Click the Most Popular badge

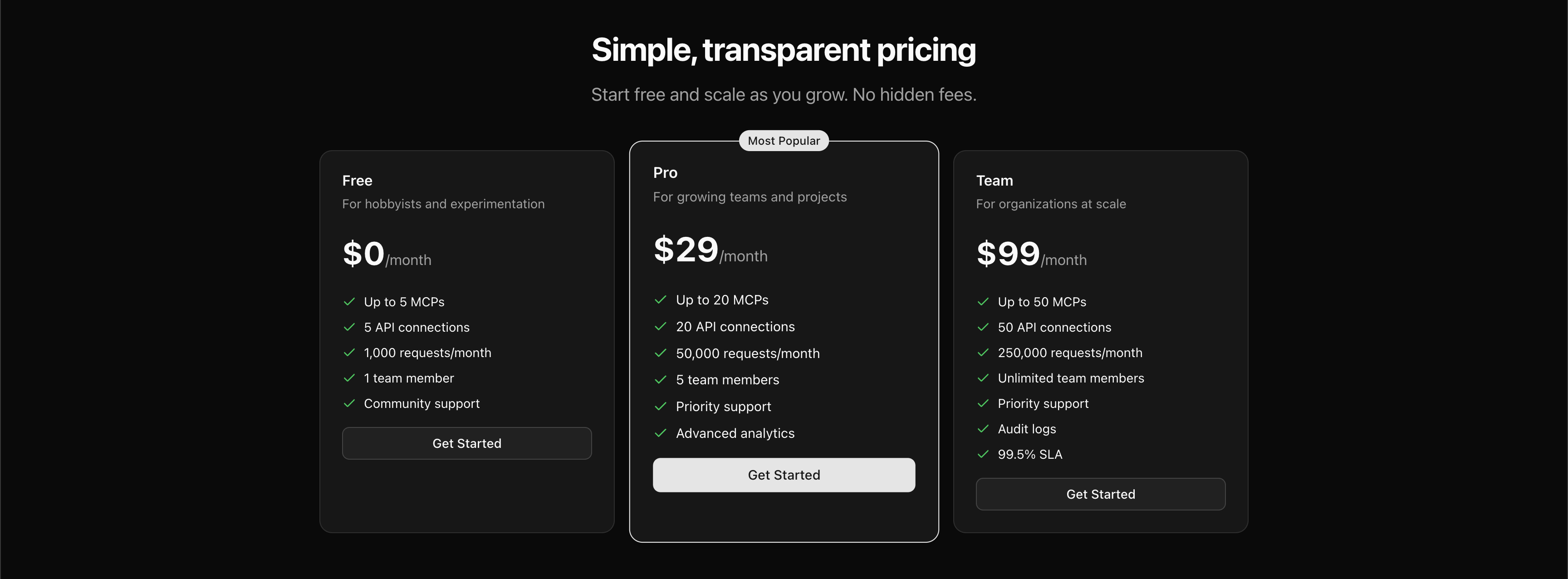click(784, 141)
